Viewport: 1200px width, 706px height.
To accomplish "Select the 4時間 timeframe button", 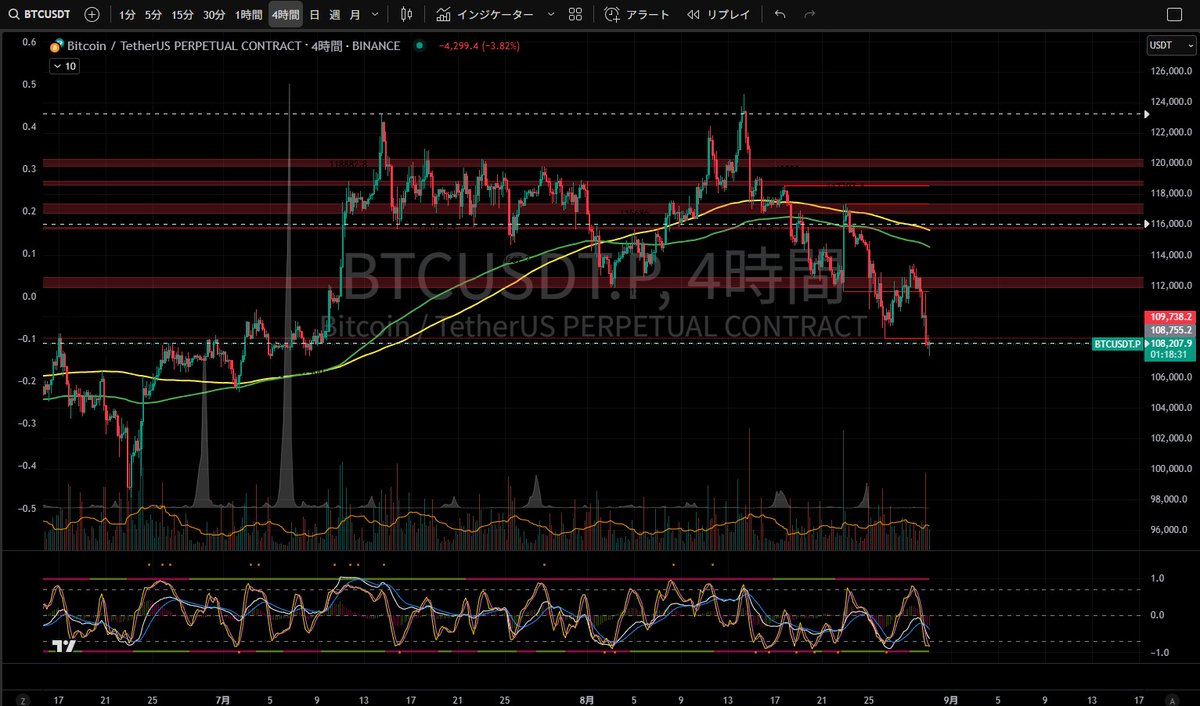I will (x=285, y=15).
